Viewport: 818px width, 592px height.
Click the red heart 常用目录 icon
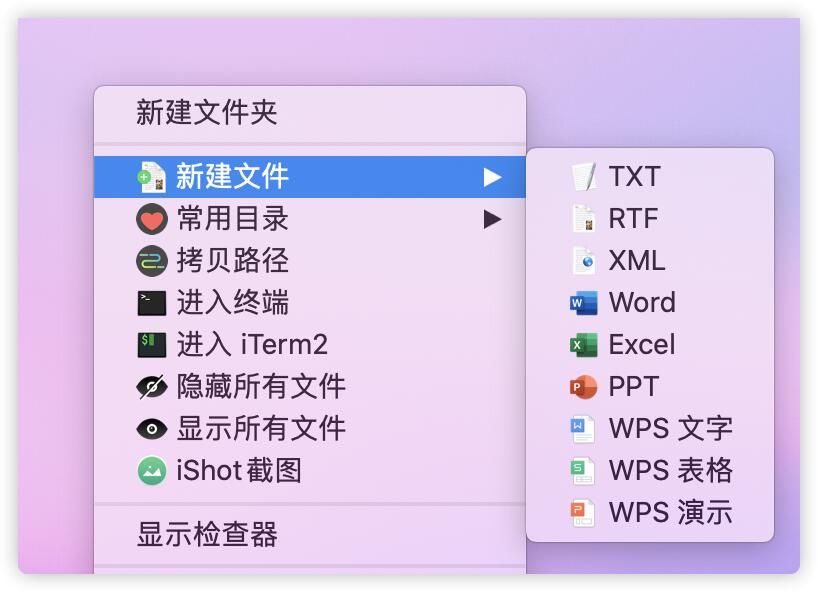[152, 219]
